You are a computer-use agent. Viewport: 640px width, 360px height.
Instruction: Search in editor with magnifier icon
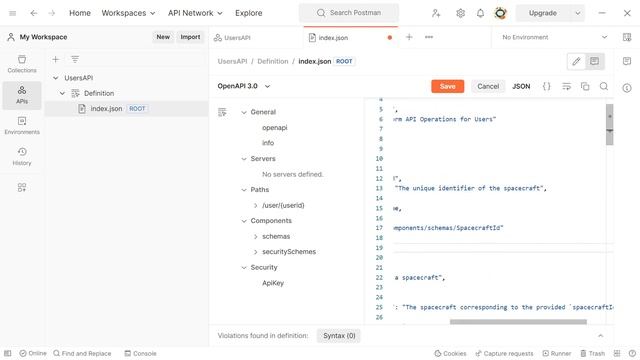pyautogui.click(x=604, y=86)
